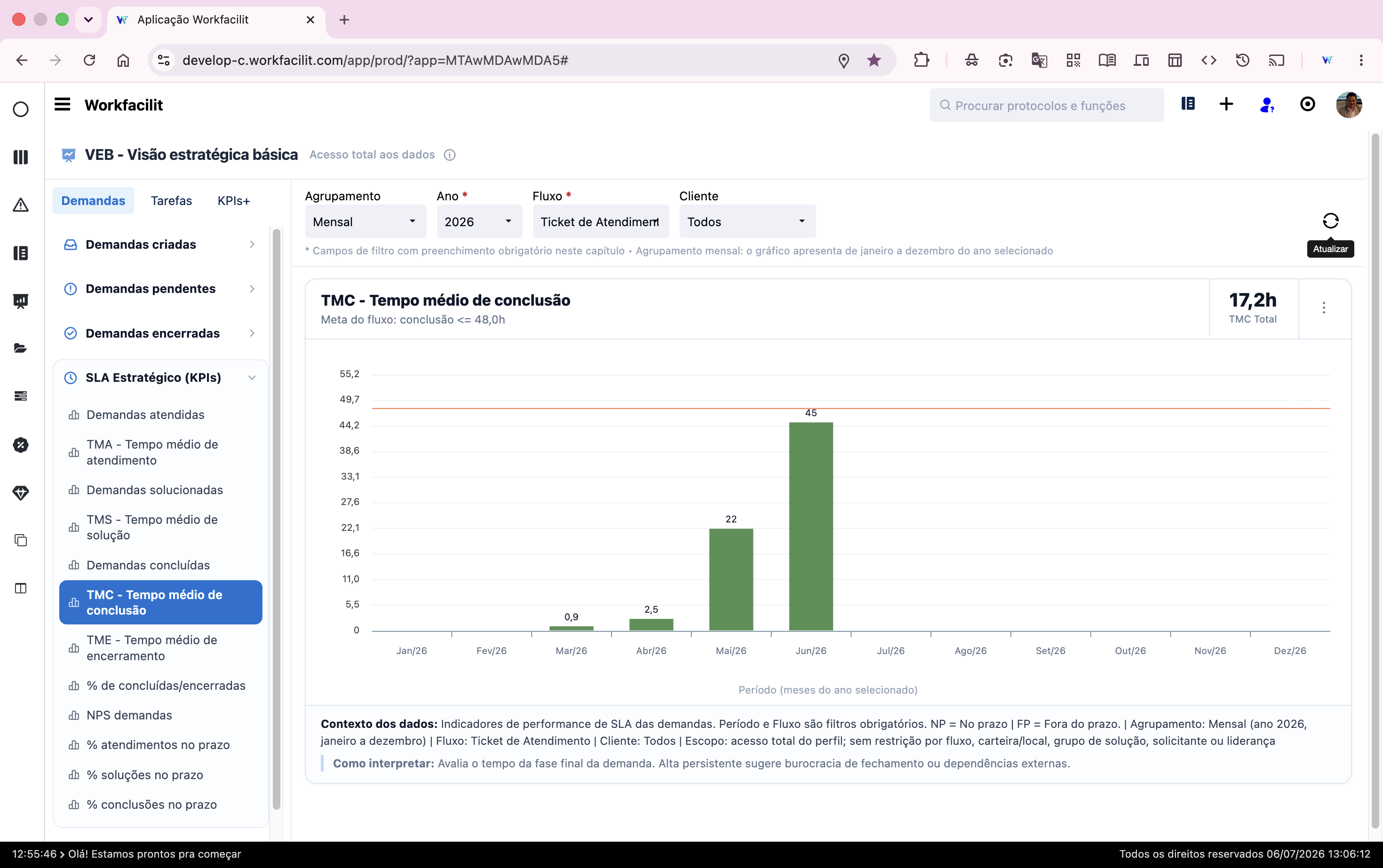Open browser three-dot menu
Image resolution: width=1383 pixels, height=868 pixels.
[x=1361, y=60]
